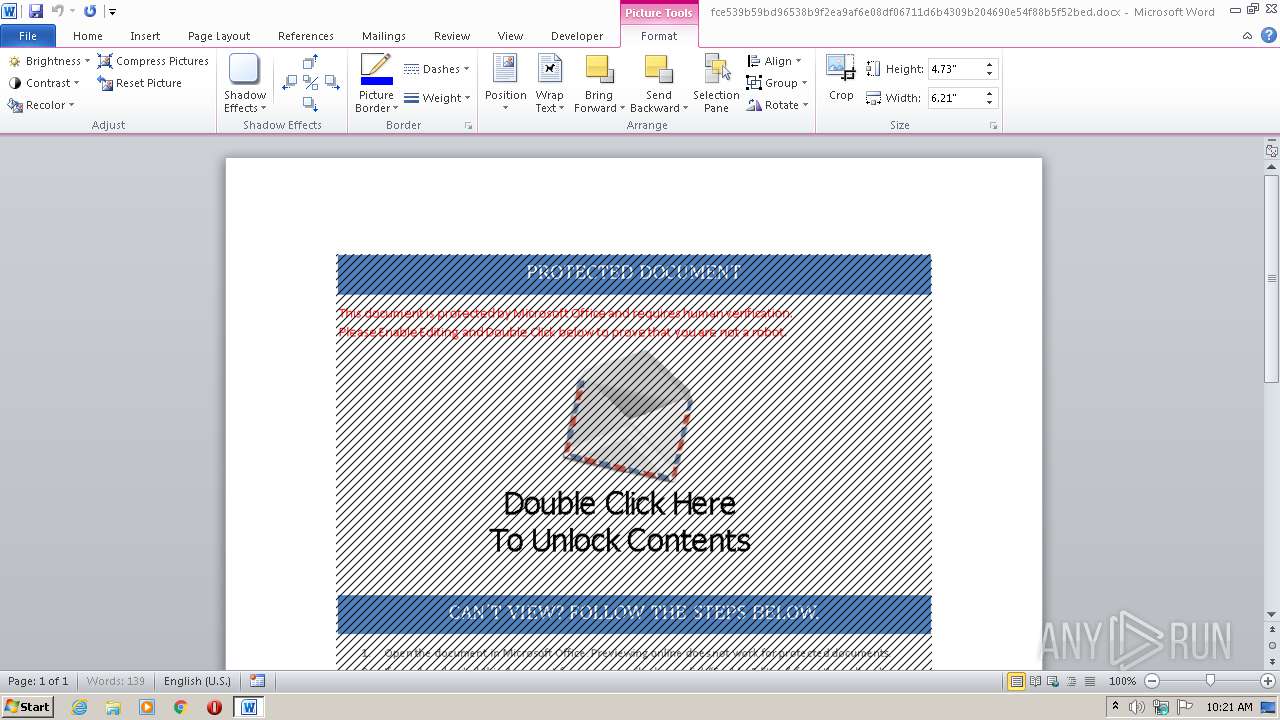Open the Group dropdown
The width and height of the screenshot is (1280, 720).
777,83
